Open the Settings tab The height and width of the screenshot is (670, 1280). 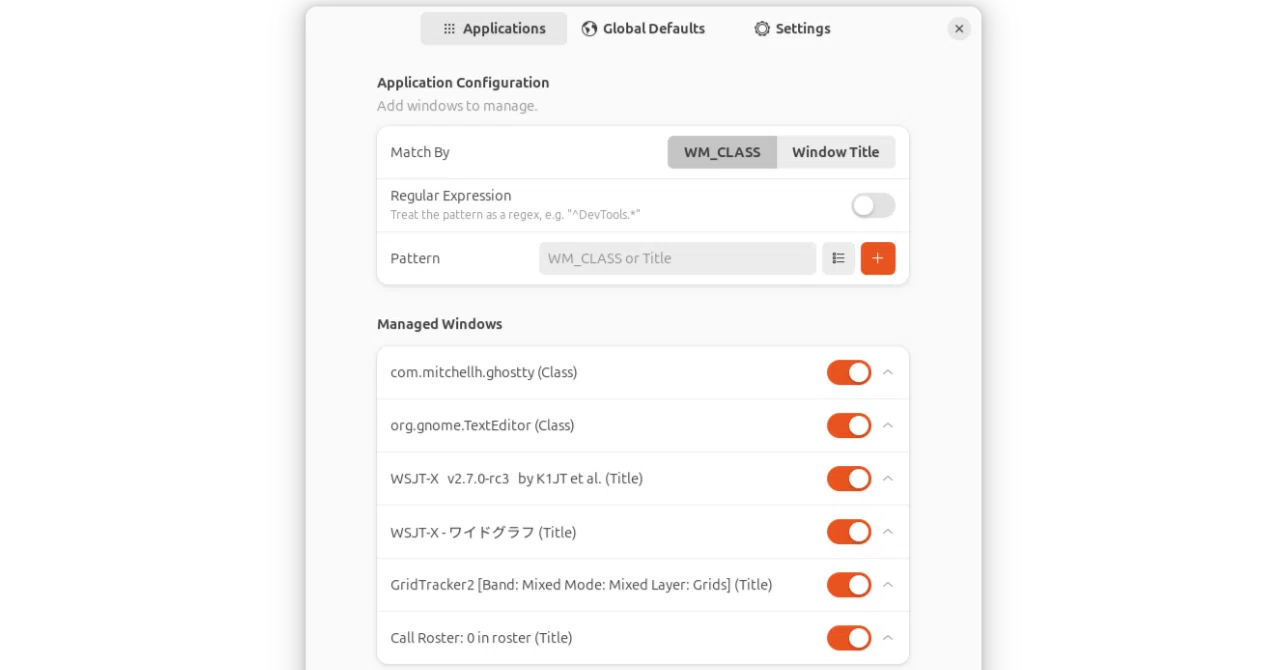[x=792, y=29]
